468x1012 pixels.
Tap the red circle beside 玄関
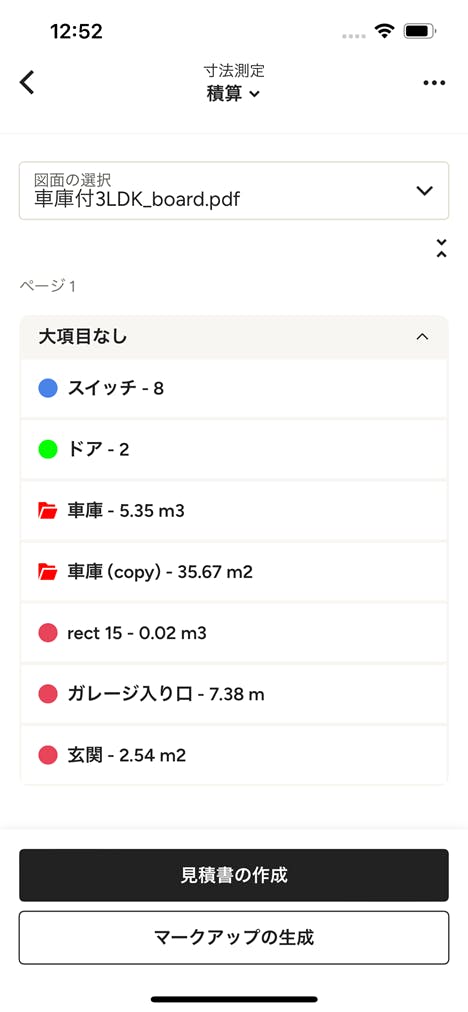[x=48, y=754]
